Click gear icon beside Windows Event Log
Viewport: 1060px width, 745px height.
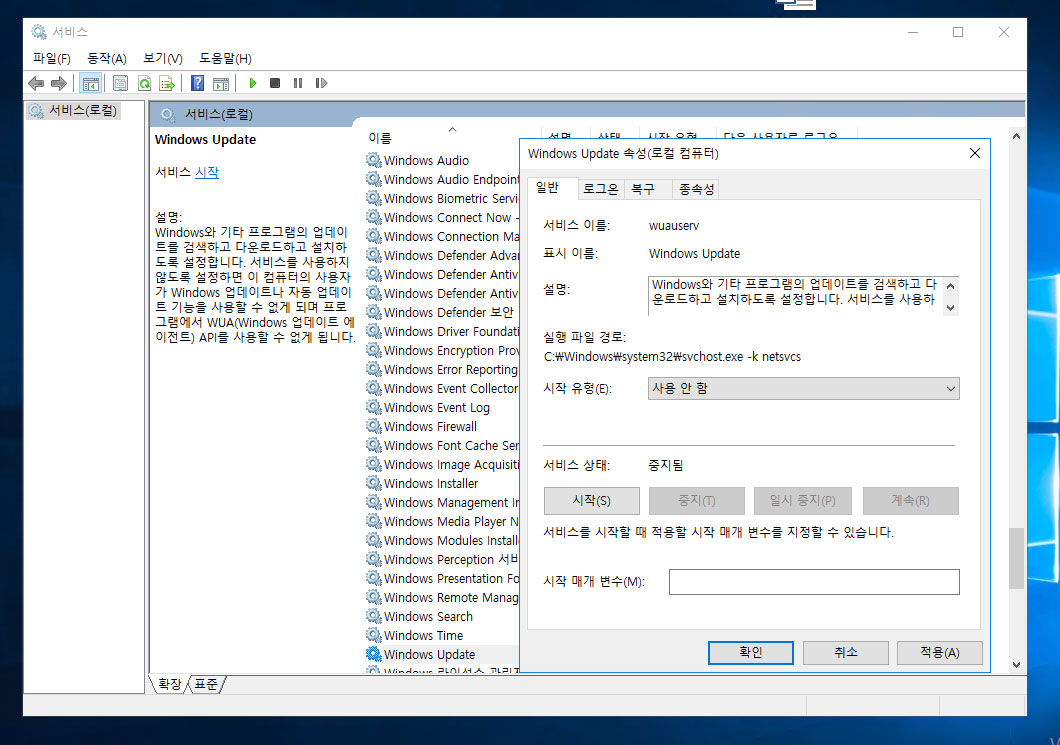[374, 408]
